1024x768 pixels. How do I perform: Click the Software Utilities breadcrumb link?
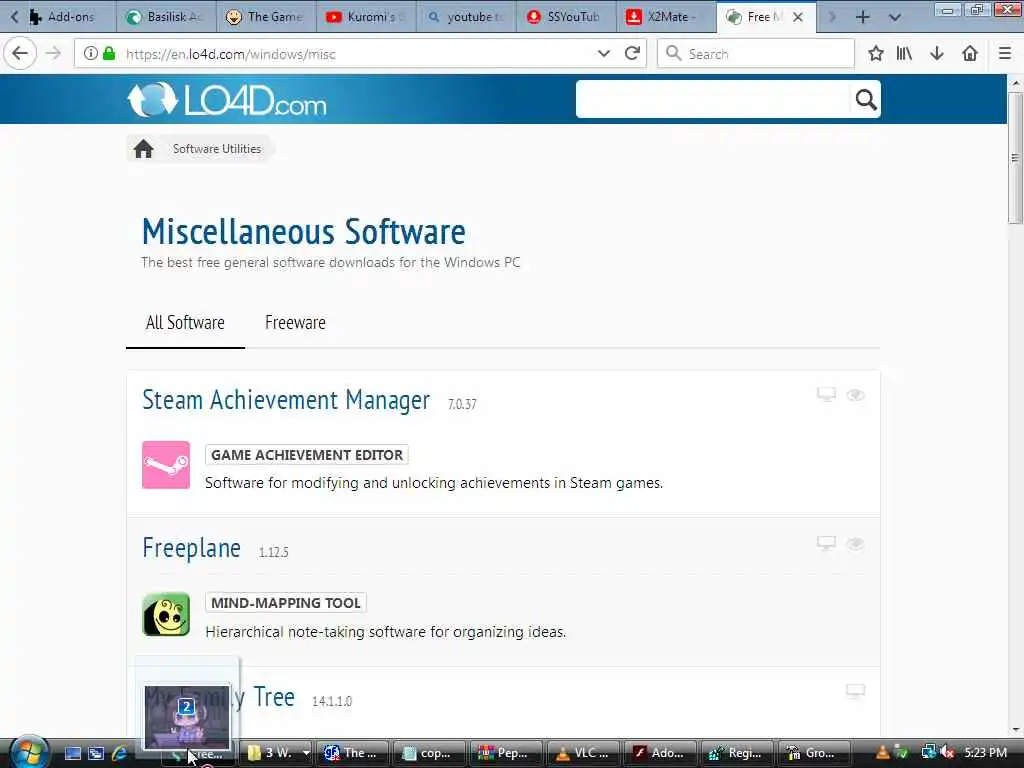(x=217, y=149)
